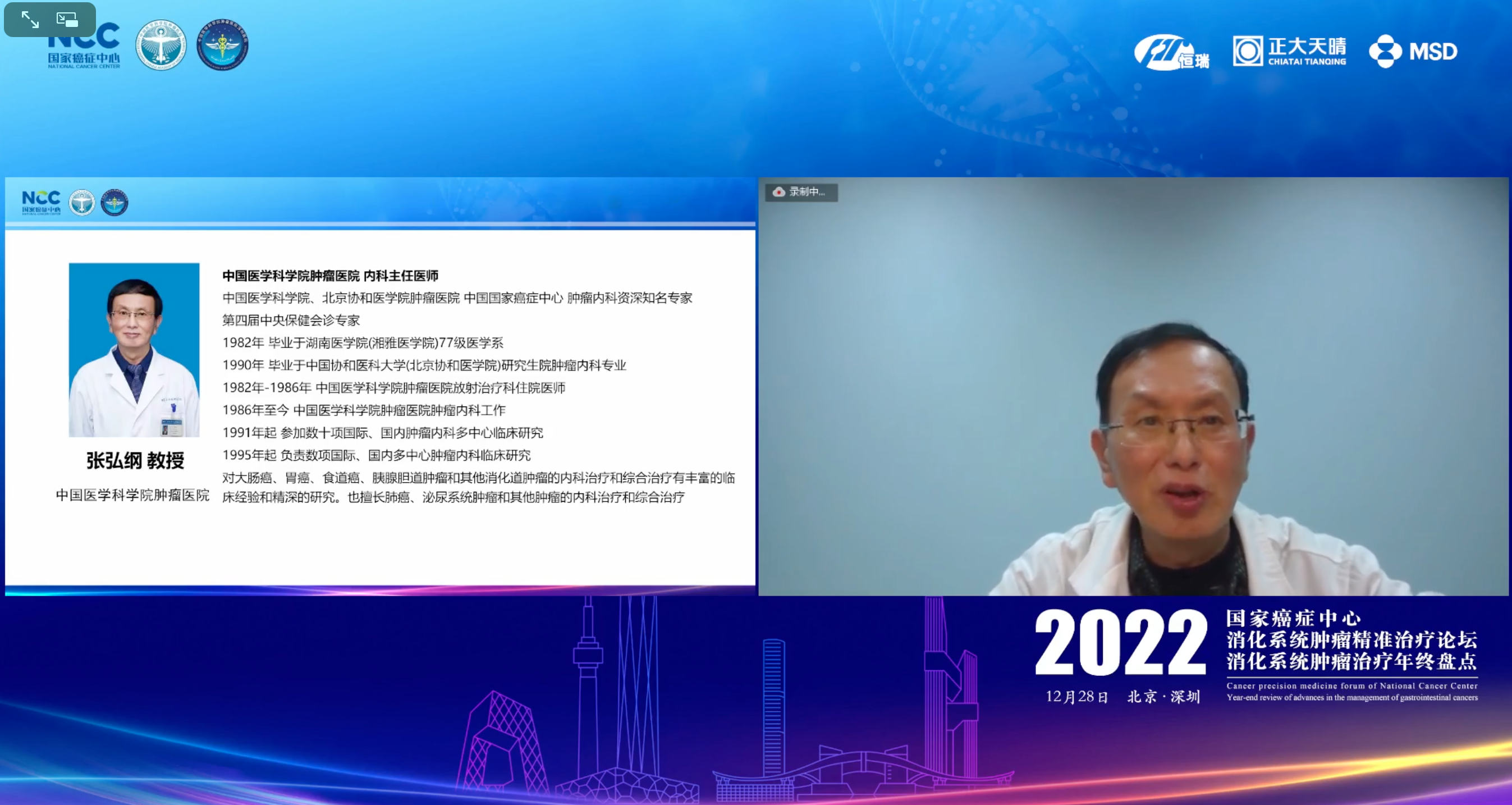
Task: Click the fullscreen expand arrows icon
Action: click(30, 20)
